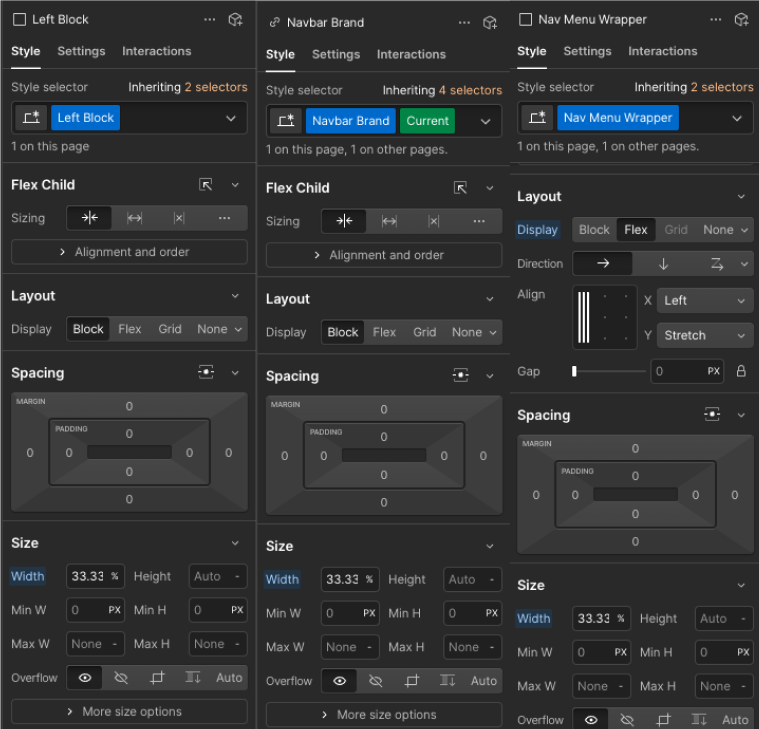Open the three-dot menu in Left Block panel
Image resolution: width=759 pixels, height=729 pixels.
pyautogui.click(x=210, y=20)
